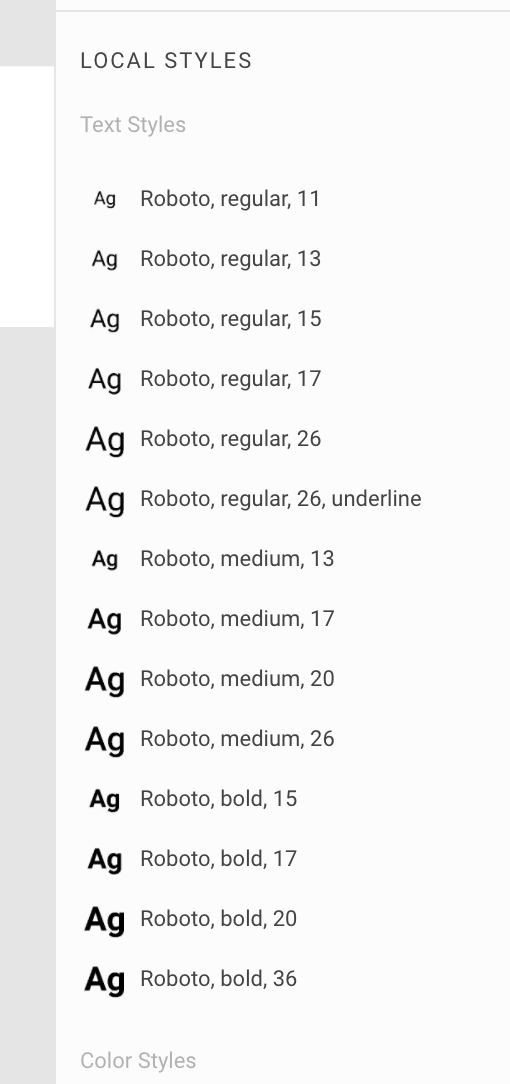Click the LOCAL STYLES panel heading
Viewport: 510px width, 1084px height.
pos(166,61)
